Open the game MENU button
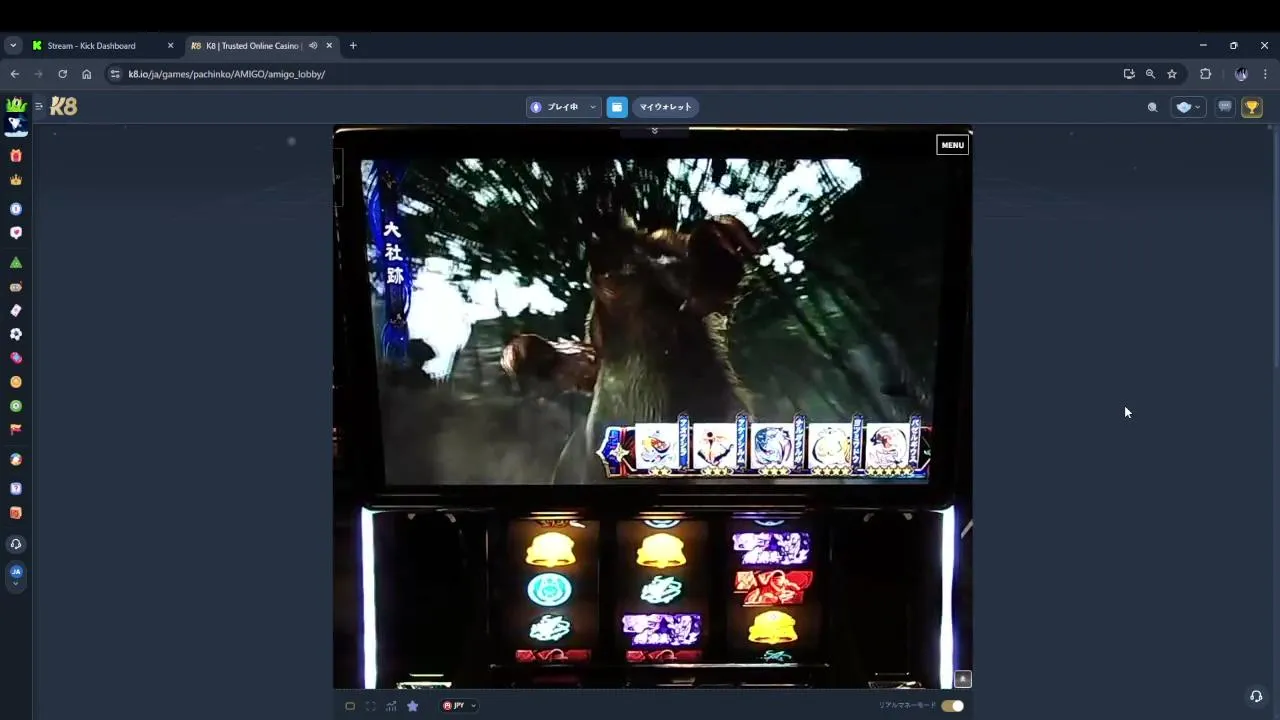Image resolution: width=1280 pixels, height=720 pixels. click(x=952, y=145)
